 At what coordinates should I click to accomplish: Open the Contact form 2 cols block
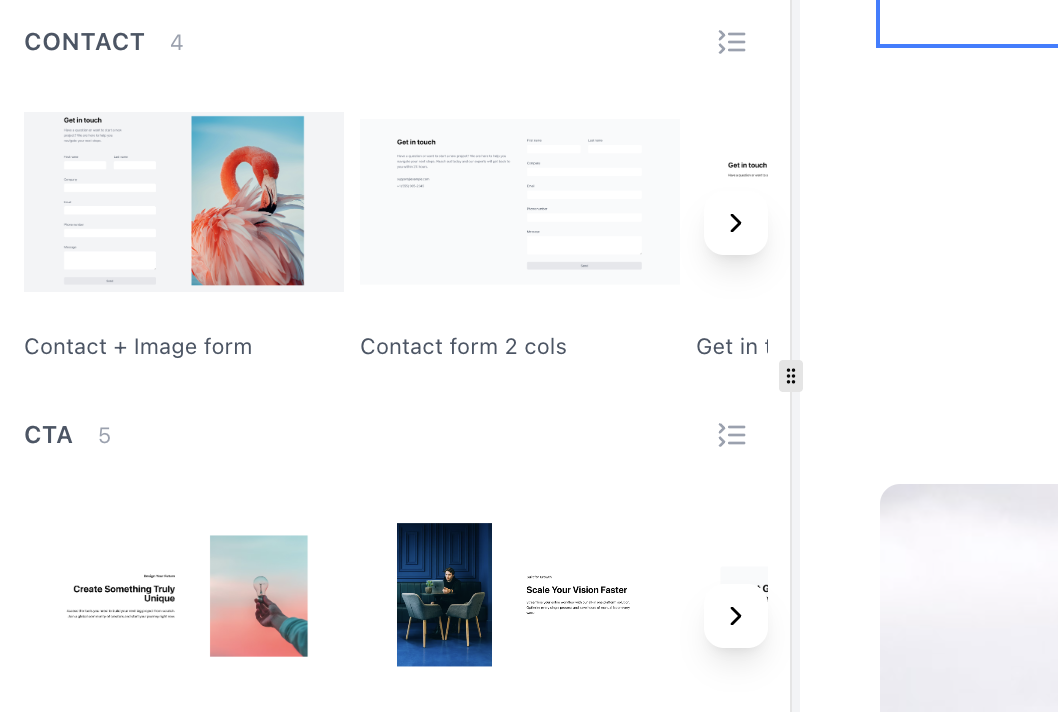pos(519,201)
